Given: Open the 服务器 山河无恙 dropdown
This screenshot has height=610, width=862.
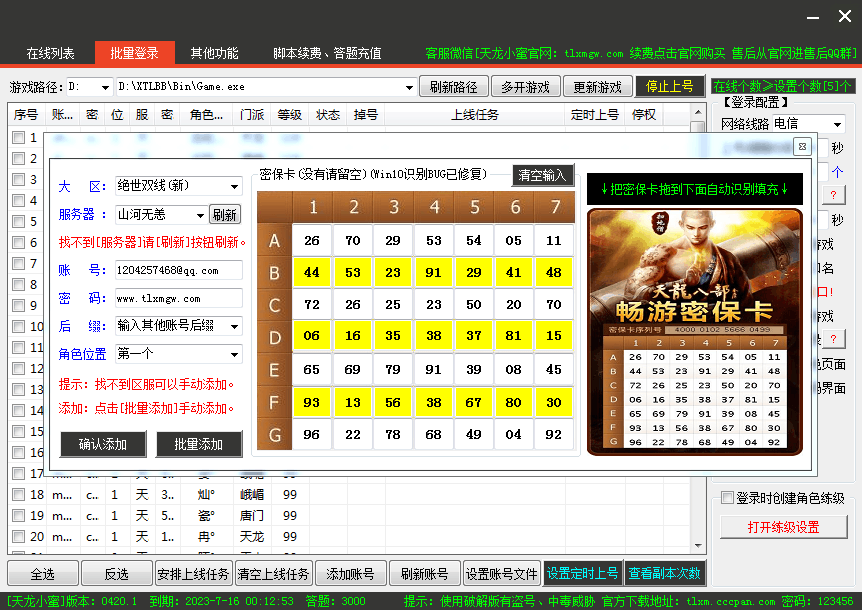Looking at the screenshot, I should (x=201, y=215).
